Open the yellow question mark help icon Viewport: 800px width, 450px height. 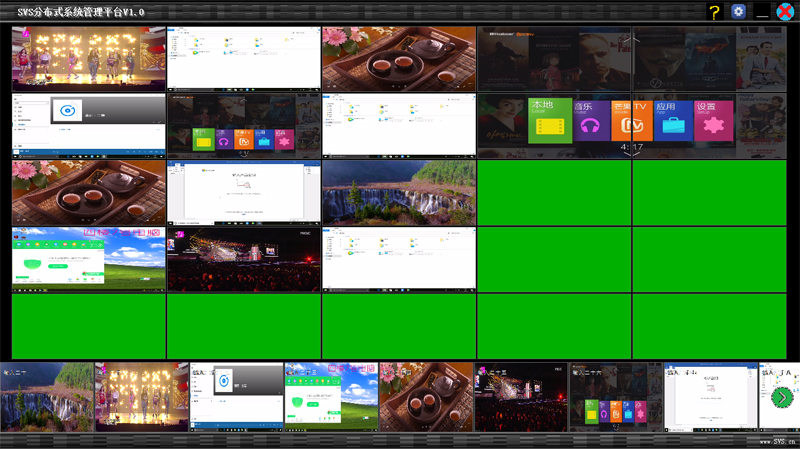[714, 12]
